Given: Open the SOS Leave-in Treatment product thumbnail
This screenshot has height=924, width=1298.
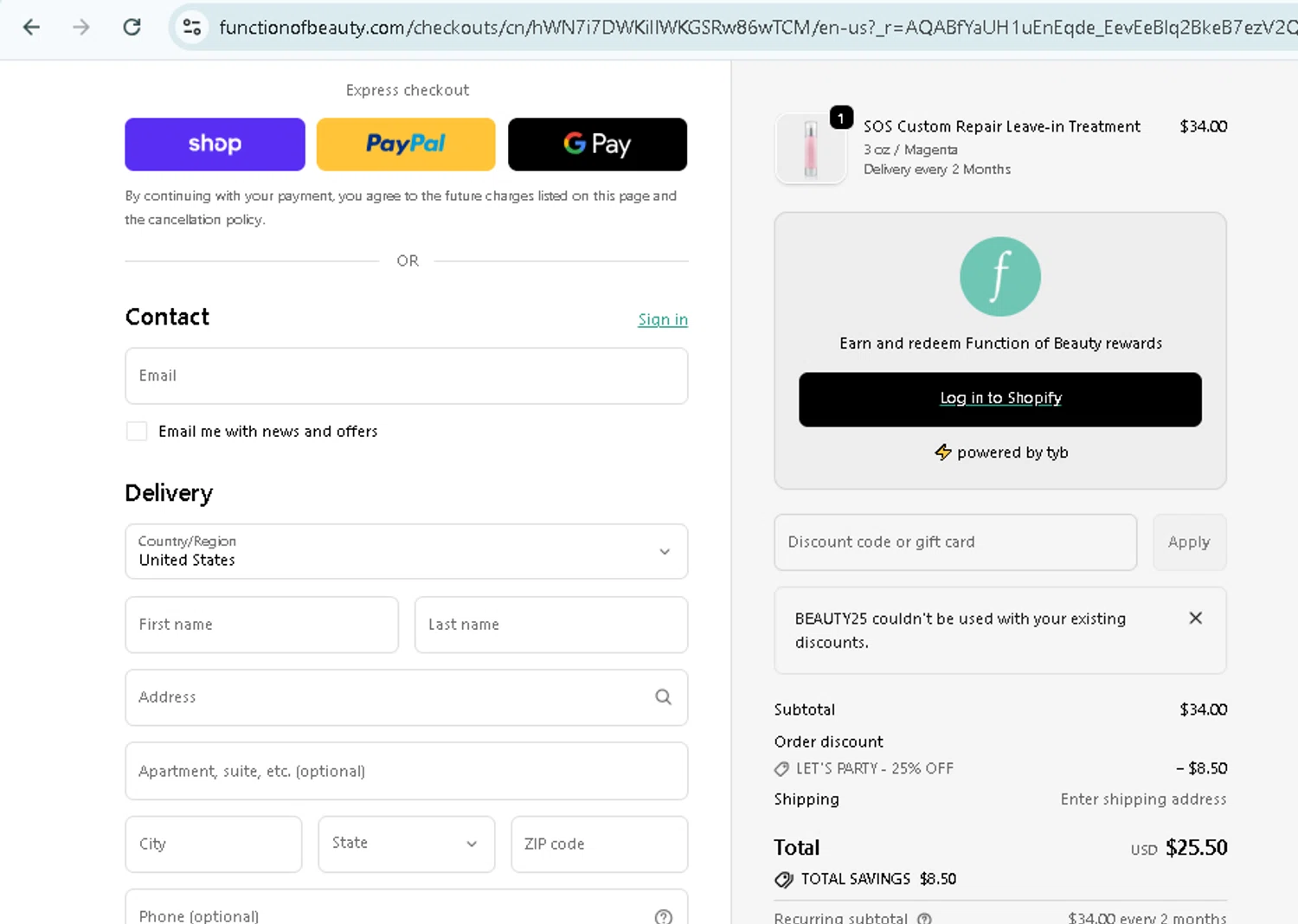Looking at the screenshot, I should [811, 149].
